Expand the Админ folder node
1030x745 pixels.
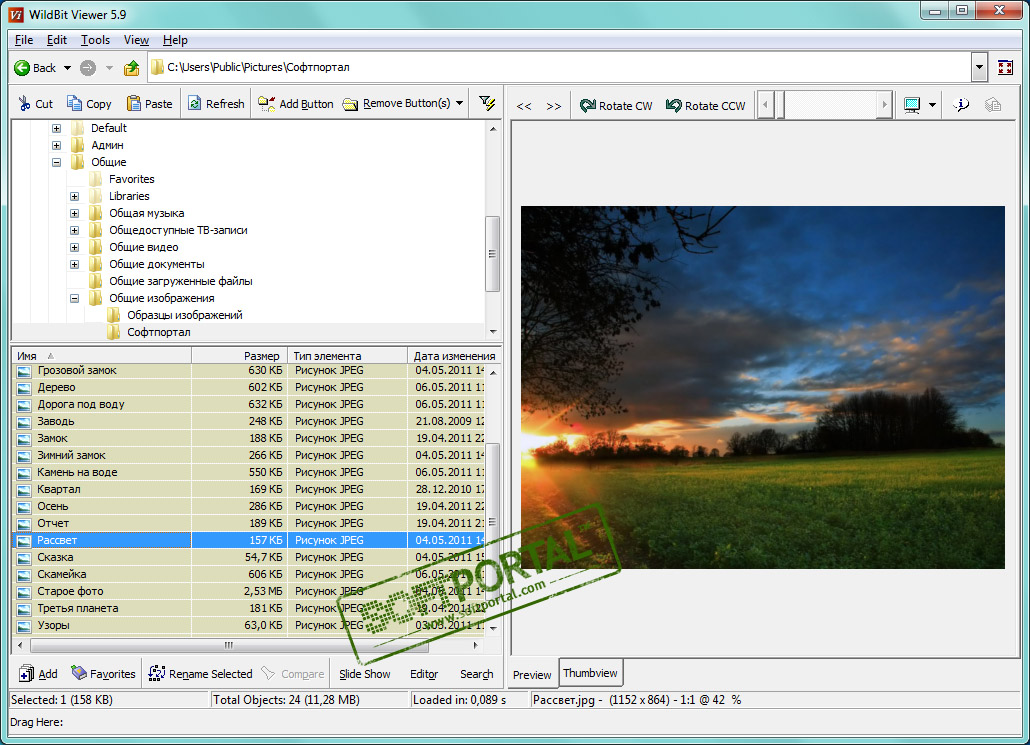56,145
